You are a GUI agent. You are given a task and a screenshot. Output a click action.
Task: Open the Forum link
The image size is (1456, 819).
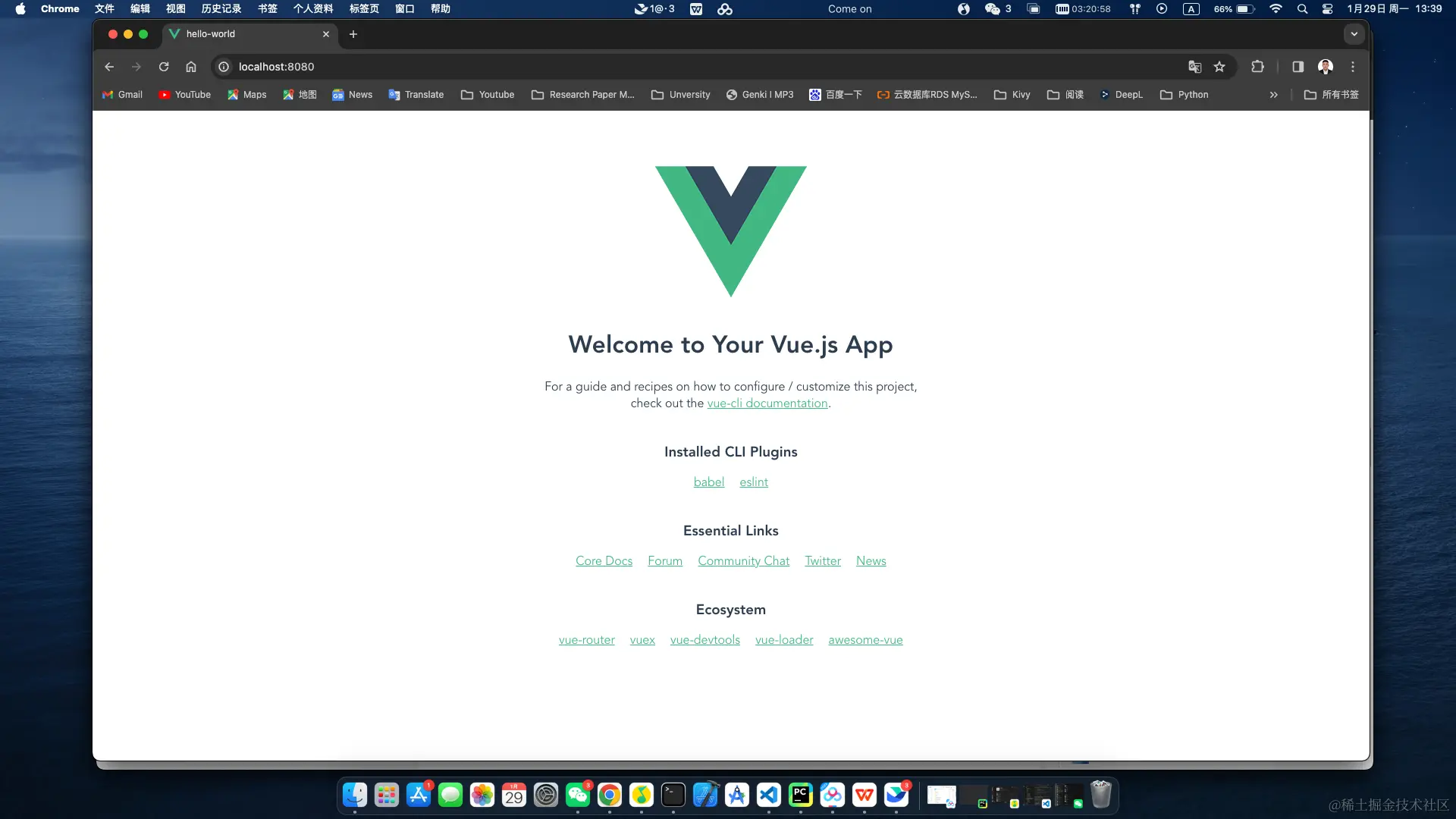(665, 561)
